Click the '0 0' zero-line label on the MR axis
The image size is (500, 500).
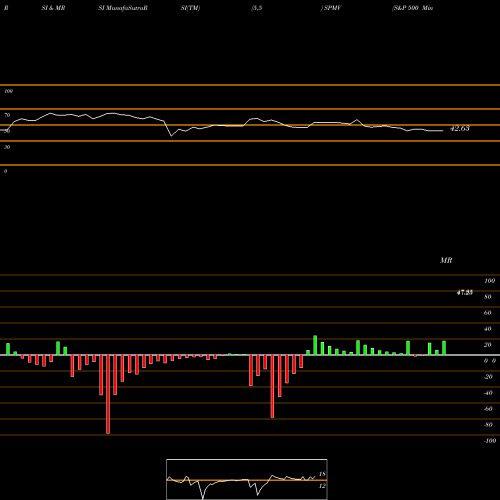click(490, 361)
